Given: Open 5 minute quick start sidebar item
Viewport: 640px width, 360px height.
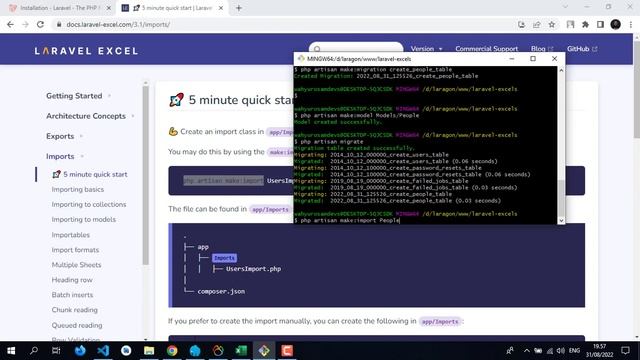Looking at the screenshot, I should pos(90,174).
